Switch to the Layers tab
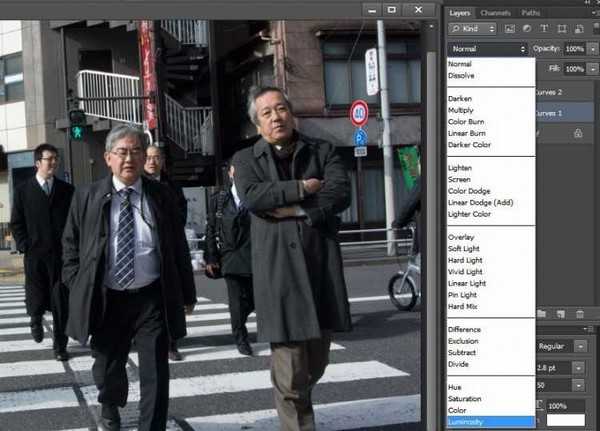 click(460, 13)
